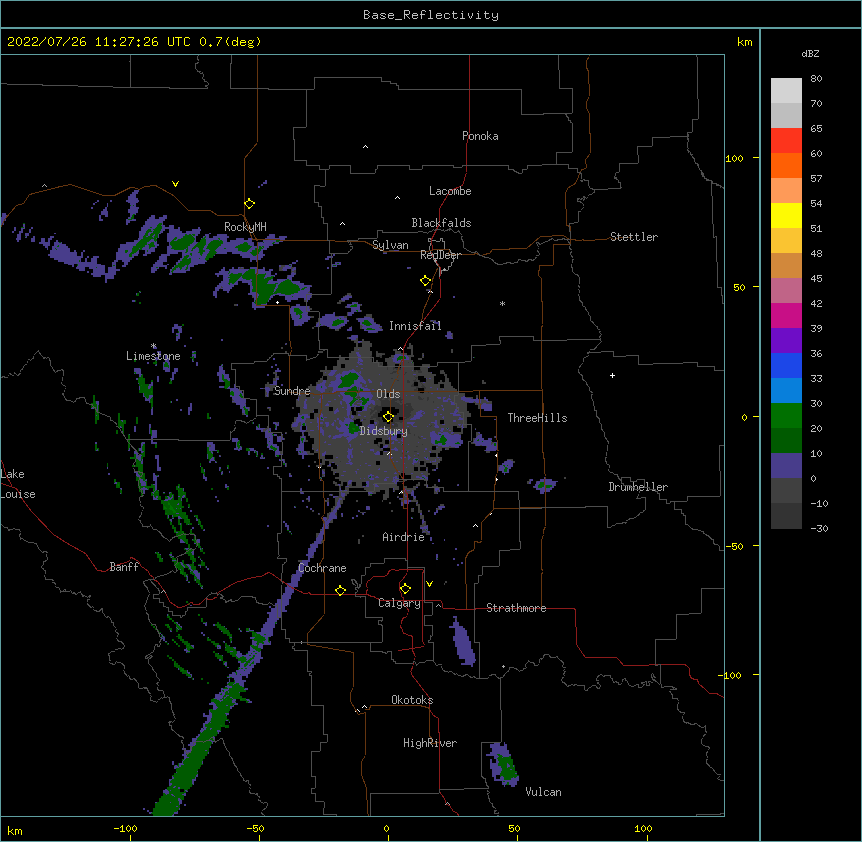
Task: Click the Airdrie city label
Action: coord(403,537)
